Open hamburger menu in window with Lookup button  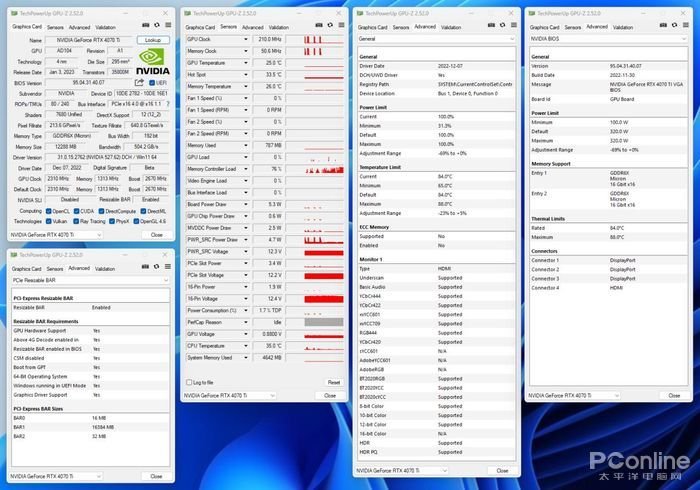coord(168,25)
